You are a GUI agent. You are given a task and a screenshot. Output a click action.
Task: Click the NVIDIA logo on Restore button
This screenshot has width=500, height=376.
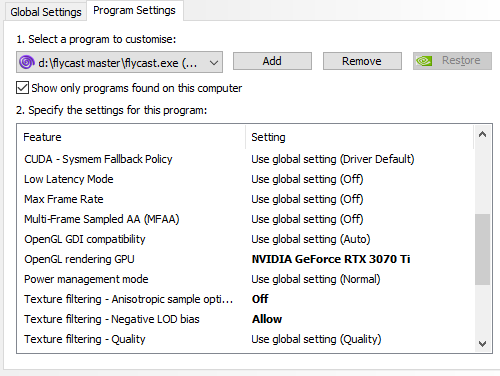(424, 61)
